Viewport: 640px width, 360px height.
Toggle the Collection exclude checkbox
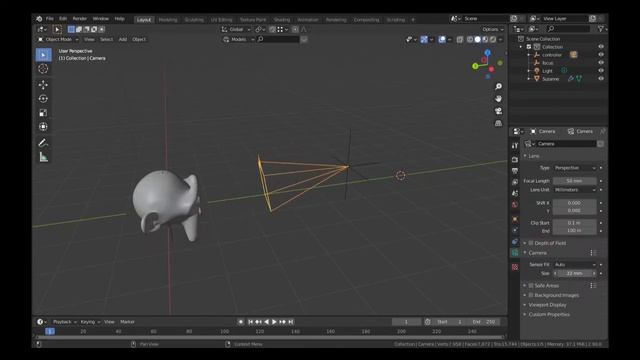[x=529, y=47]
